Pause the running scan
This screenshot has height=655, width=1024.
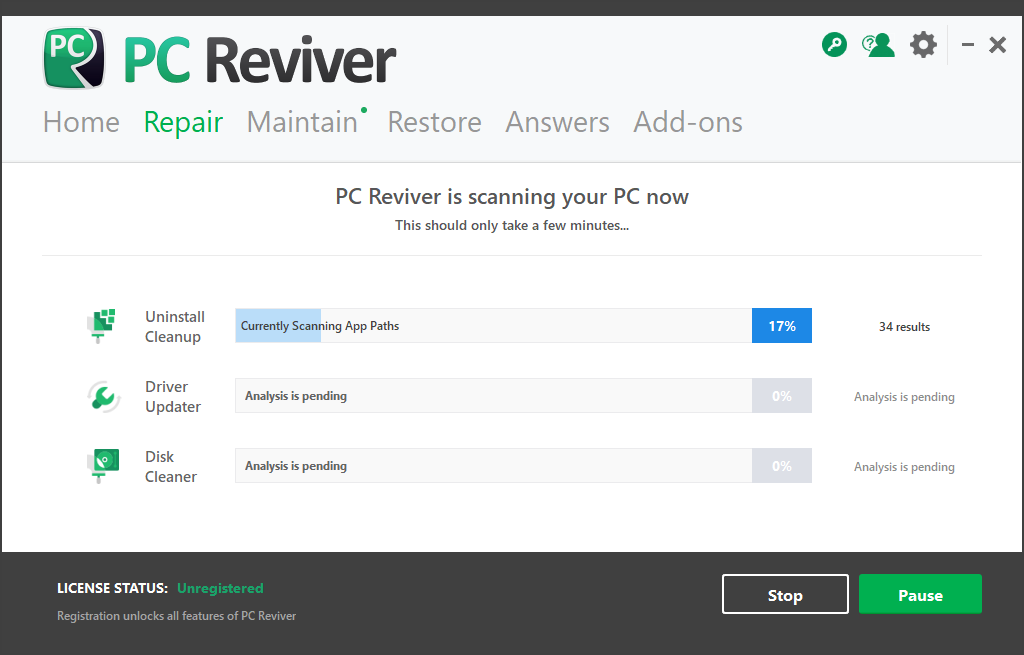[920, 594]
